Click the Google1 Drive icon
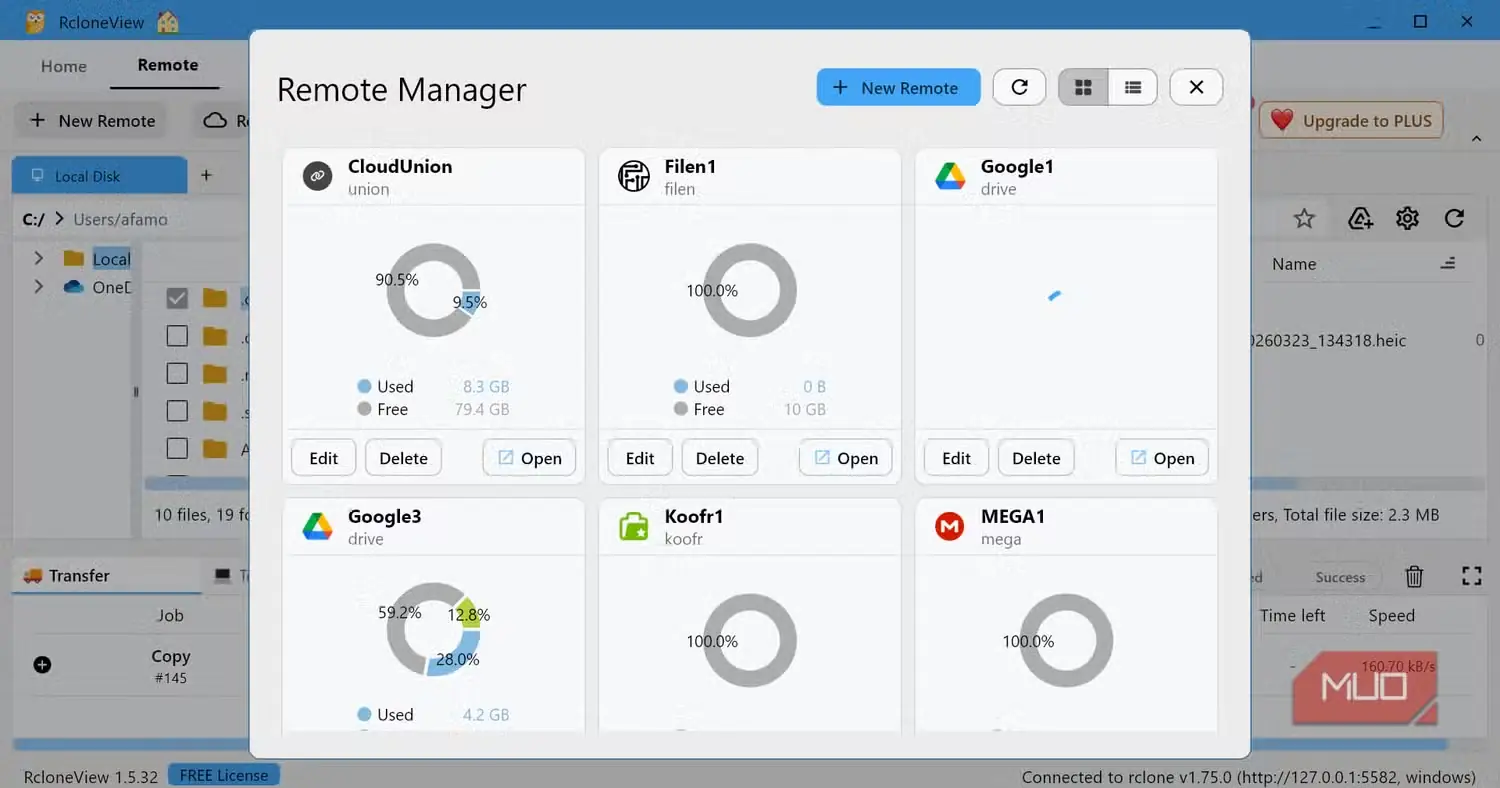The width and height of the screenshot is (1500, 788). [950, 176]
